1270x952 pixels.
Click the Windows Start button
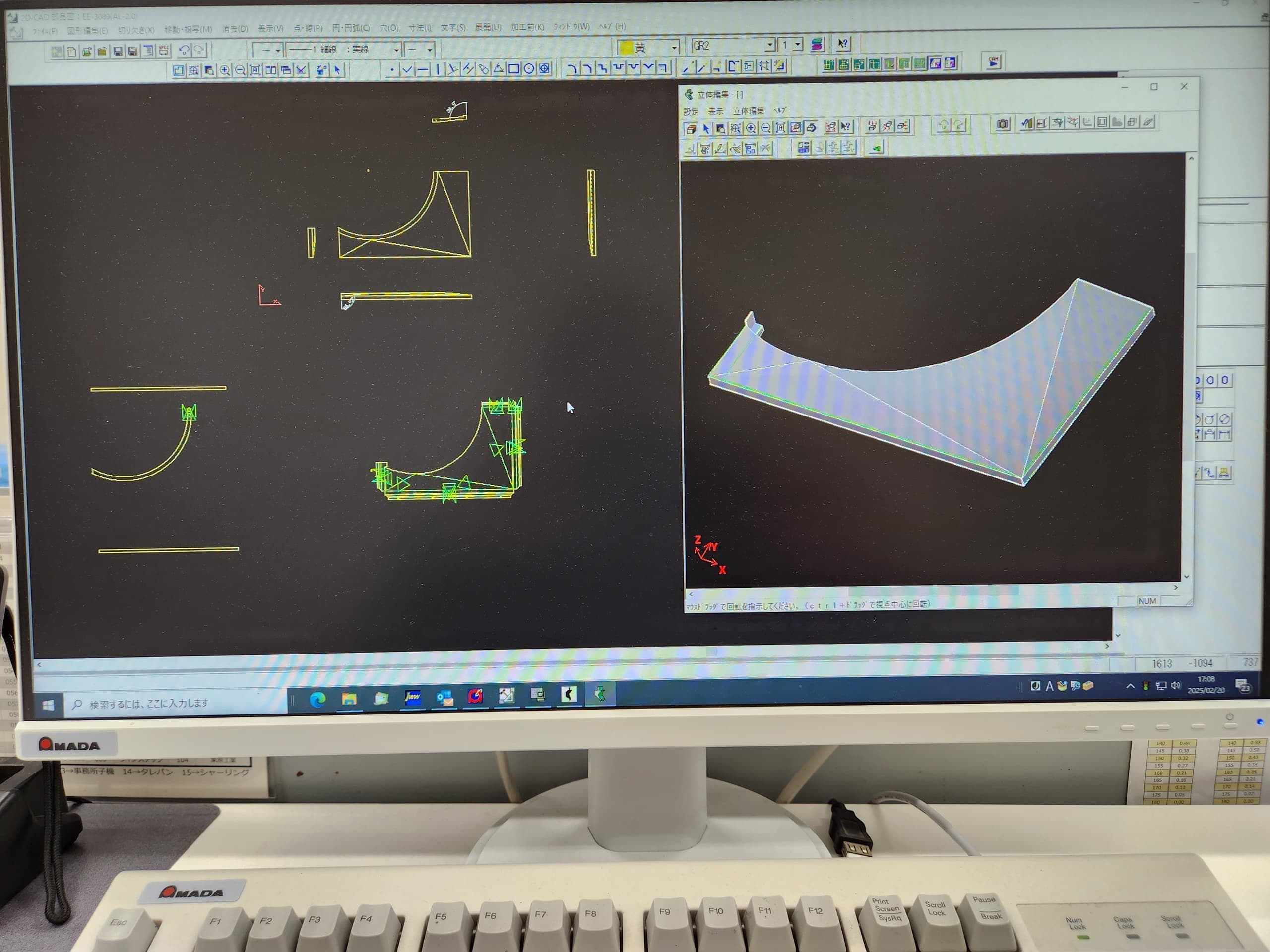(48, 705)
